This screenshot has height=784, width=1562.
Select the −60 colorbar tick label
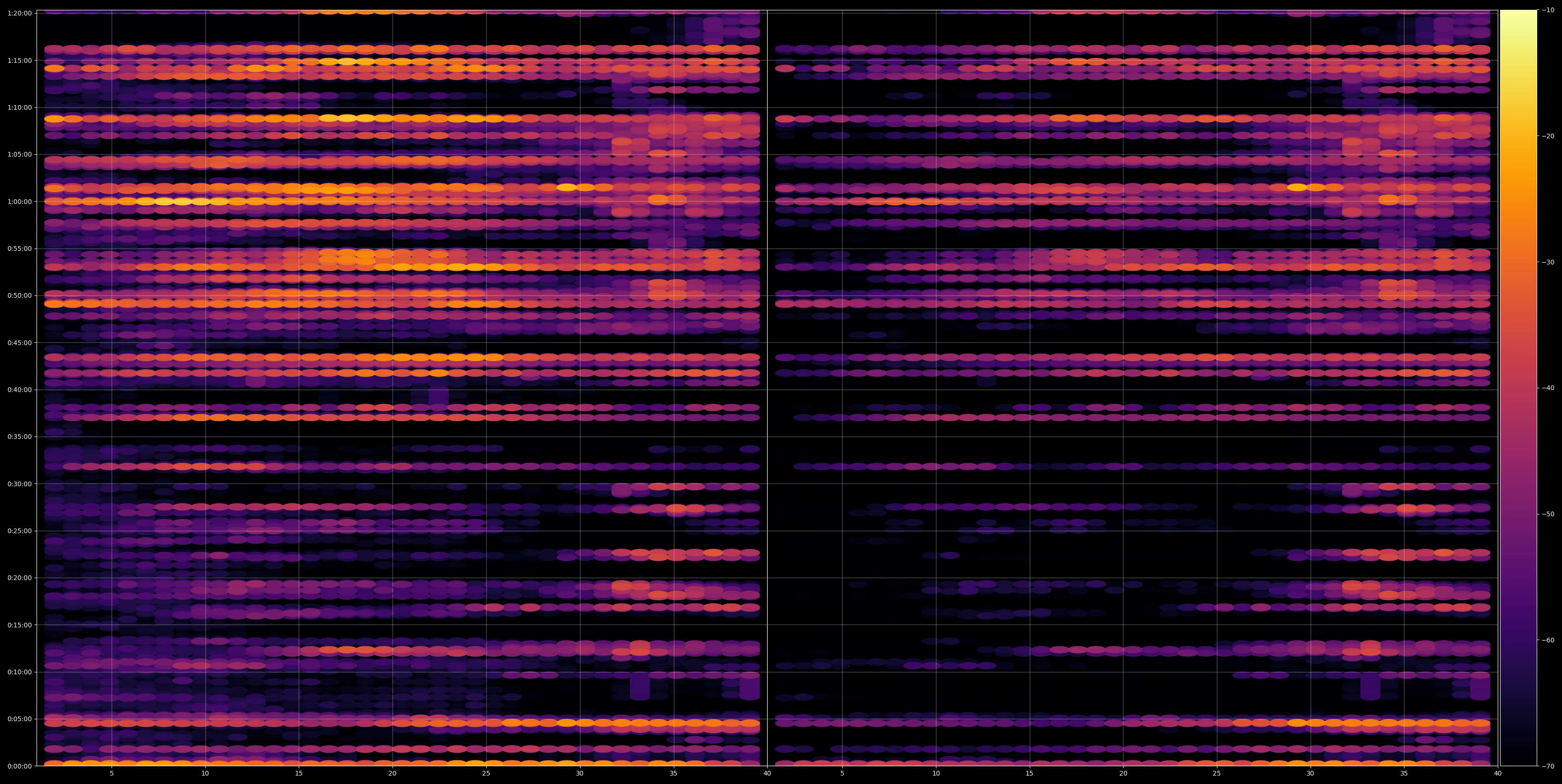point(1548,641)
